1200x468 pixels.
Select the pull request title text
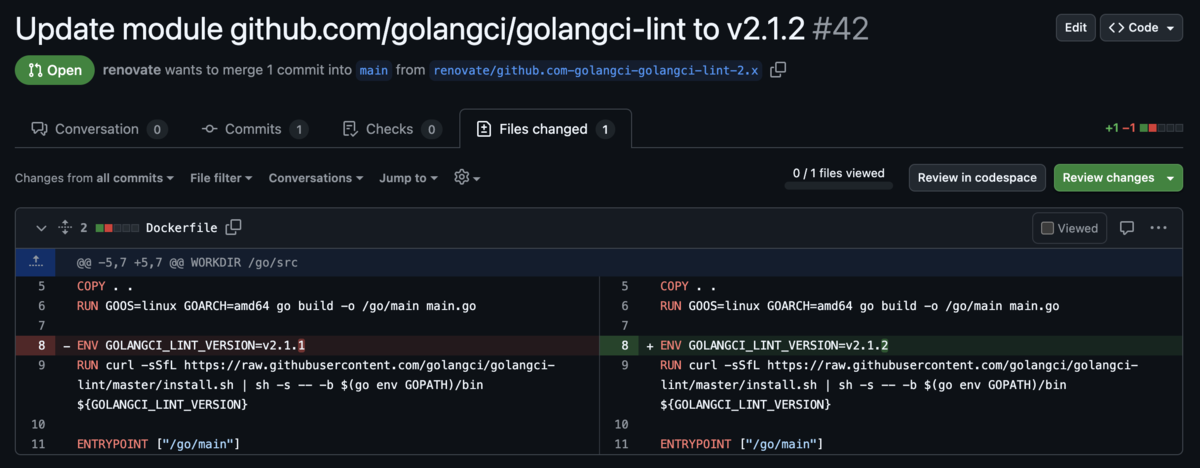pyautogui.click(x=410, y=29)
